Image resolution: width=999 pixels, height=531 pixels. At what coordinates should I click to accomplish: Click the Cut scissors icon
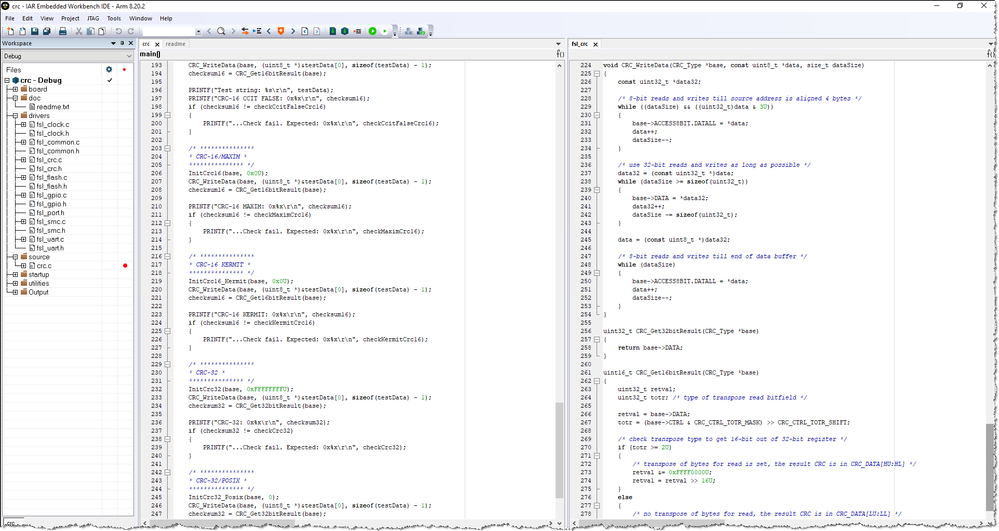(x=77, y=32)
